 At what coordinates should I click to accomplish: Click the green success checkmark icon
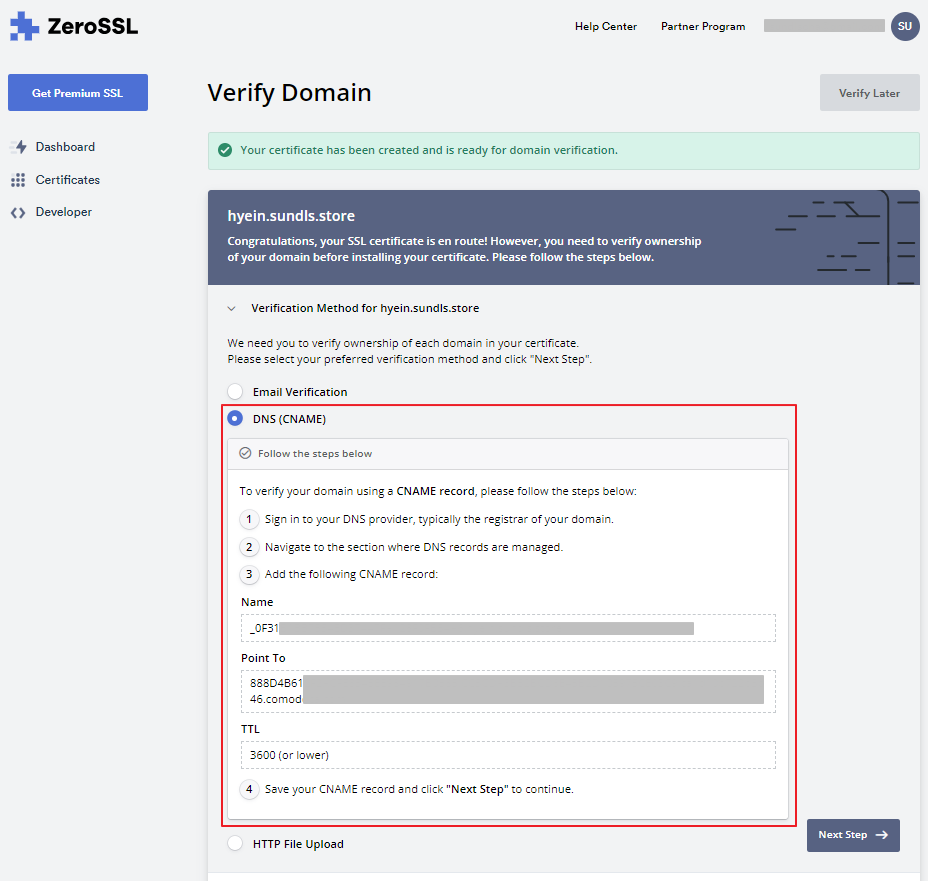click(x=225, y=150)
